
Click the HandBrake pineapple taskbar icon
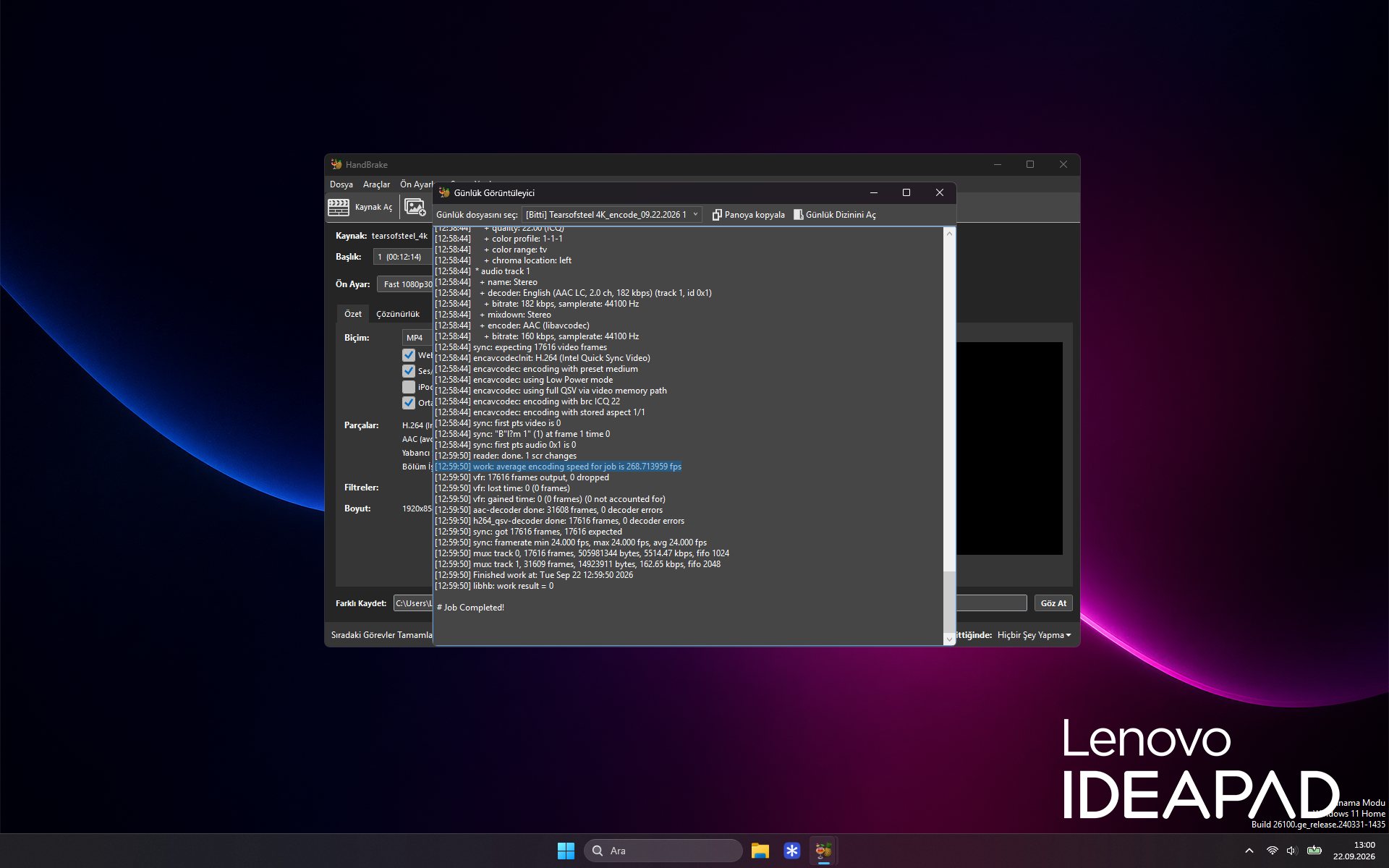point(823,851)
